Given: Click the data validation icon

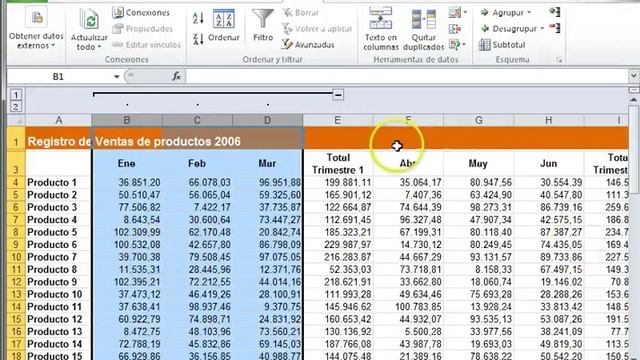Looking at the screenshot, I should [454, 13].
